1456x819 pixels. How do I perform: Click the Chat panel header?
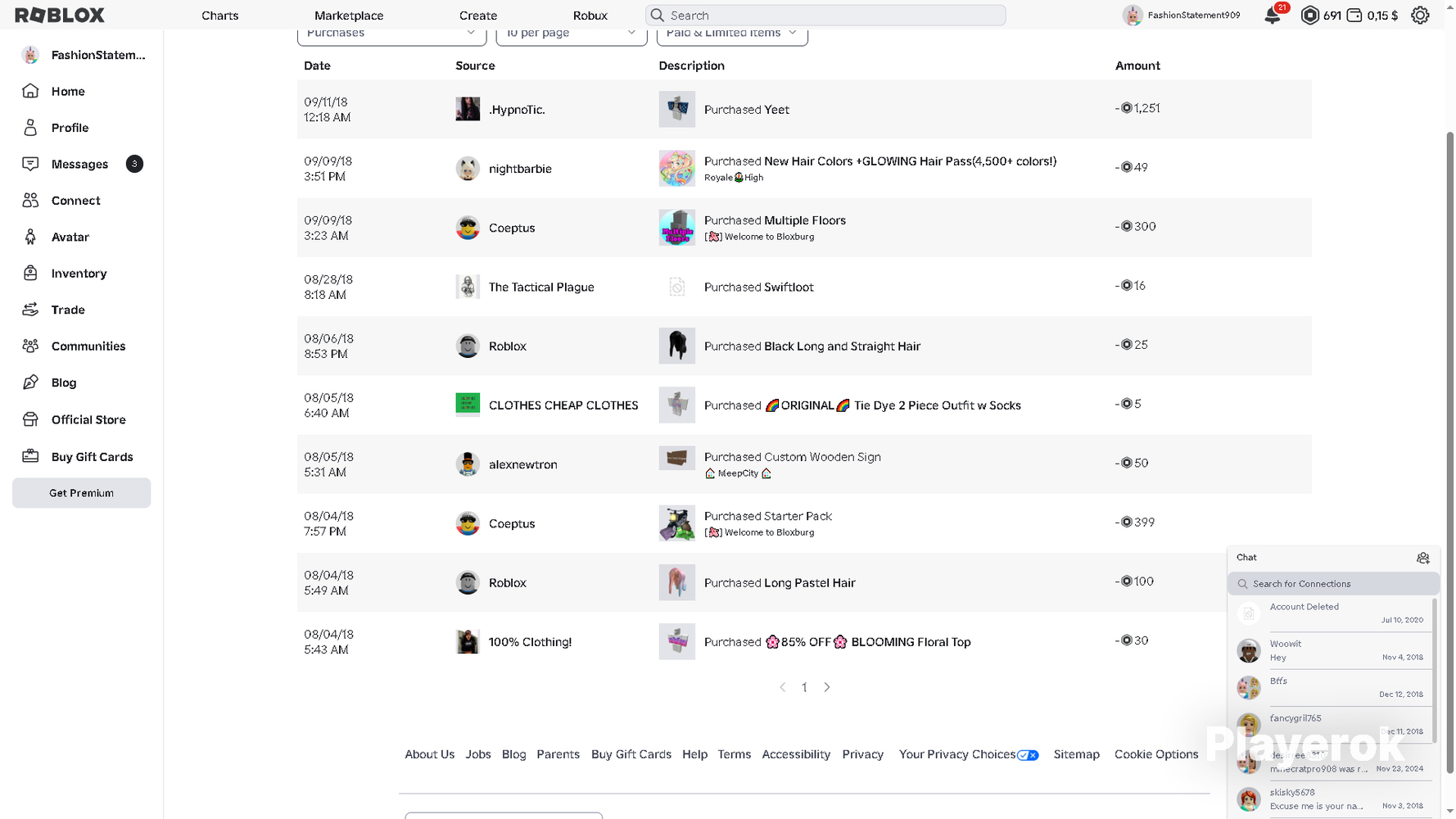click(x=1333, y=558)
